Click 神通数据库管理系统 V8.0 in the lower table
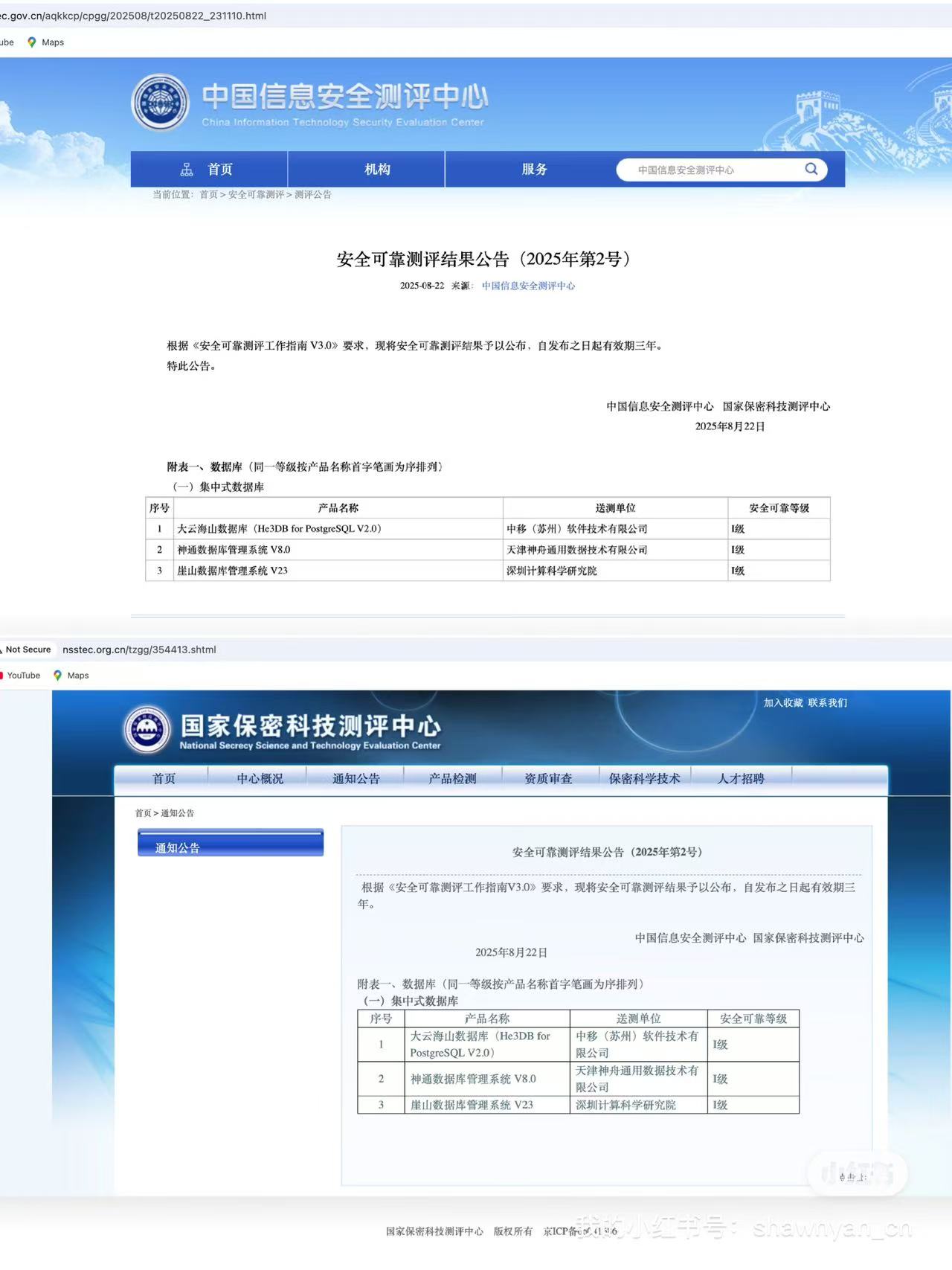Viewport: 952px width, 1270px height. 473,1079
